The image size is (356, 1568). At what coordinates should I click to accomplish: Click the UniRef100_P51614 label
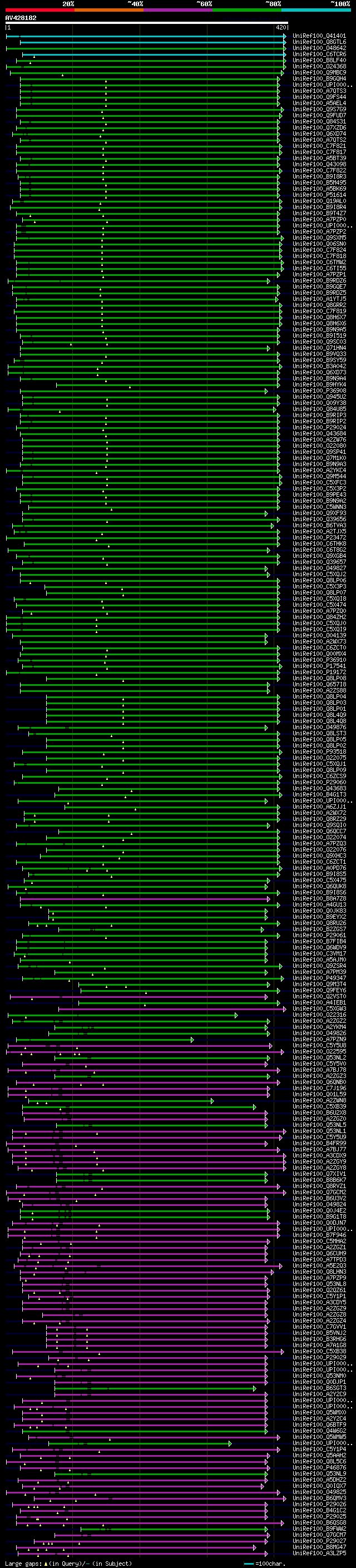319,195
